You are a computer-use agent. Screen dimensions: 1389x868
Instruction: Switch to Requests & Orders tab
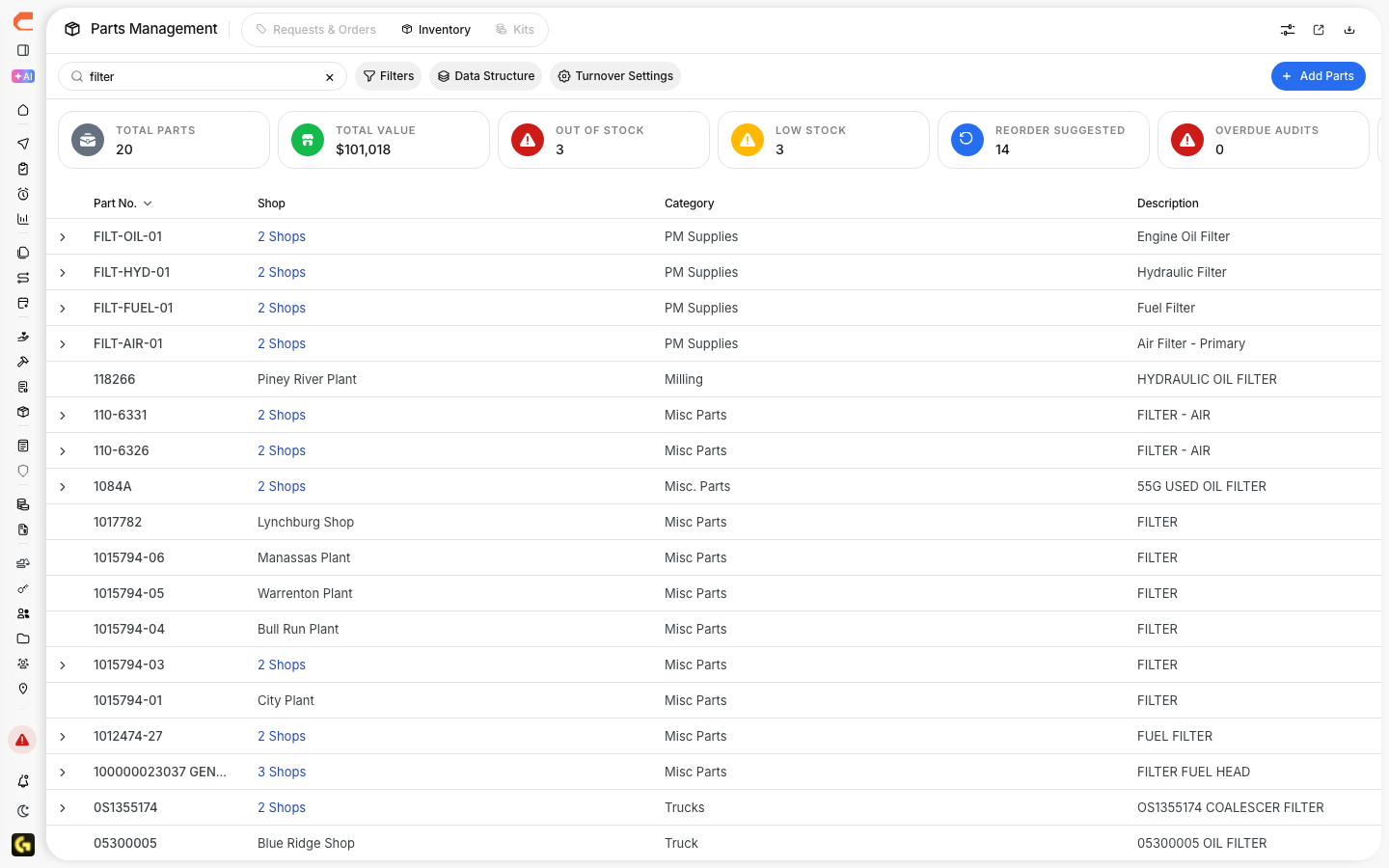tap(316, 30)
